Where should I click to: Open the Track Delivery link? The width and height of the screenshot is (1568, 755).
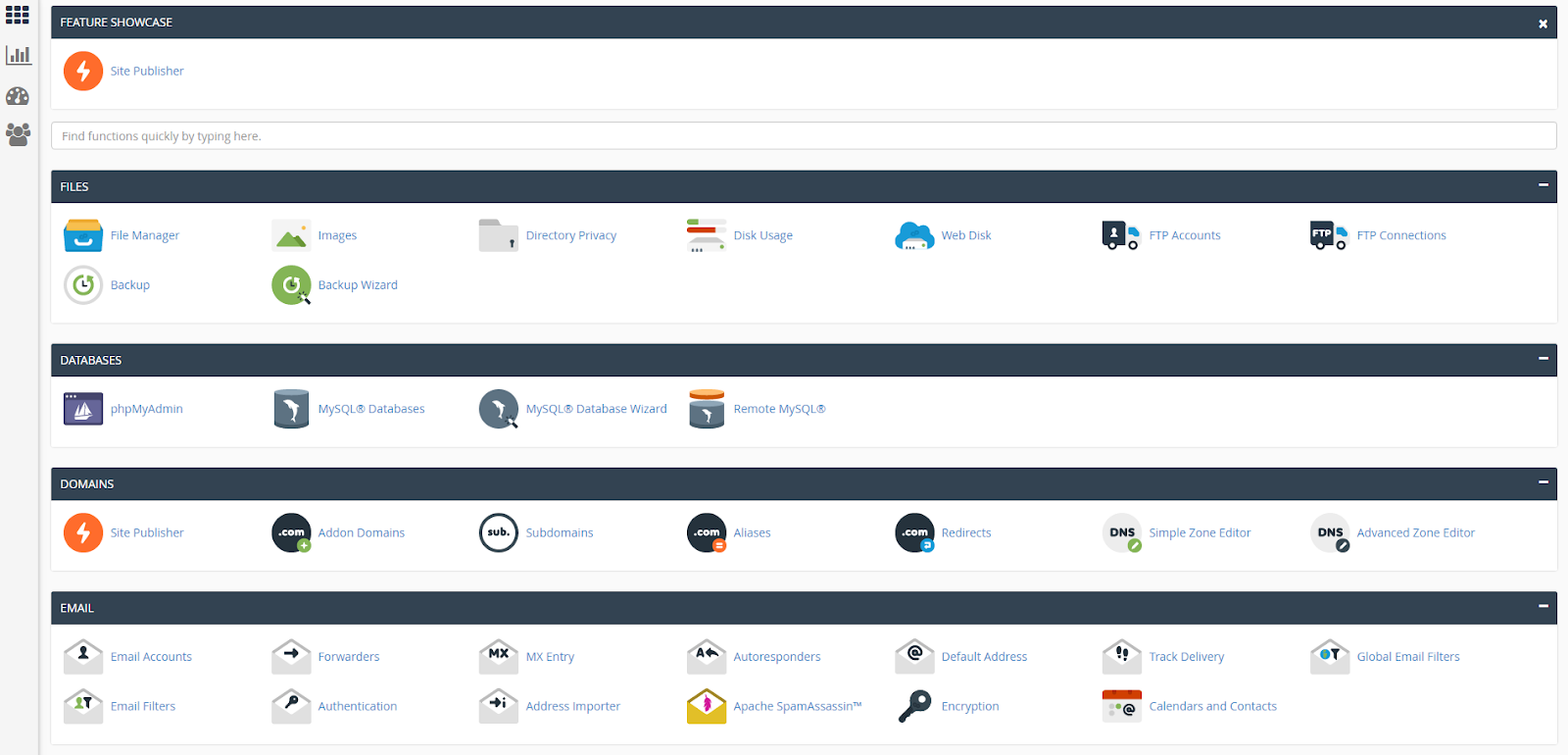[1187, 657]
